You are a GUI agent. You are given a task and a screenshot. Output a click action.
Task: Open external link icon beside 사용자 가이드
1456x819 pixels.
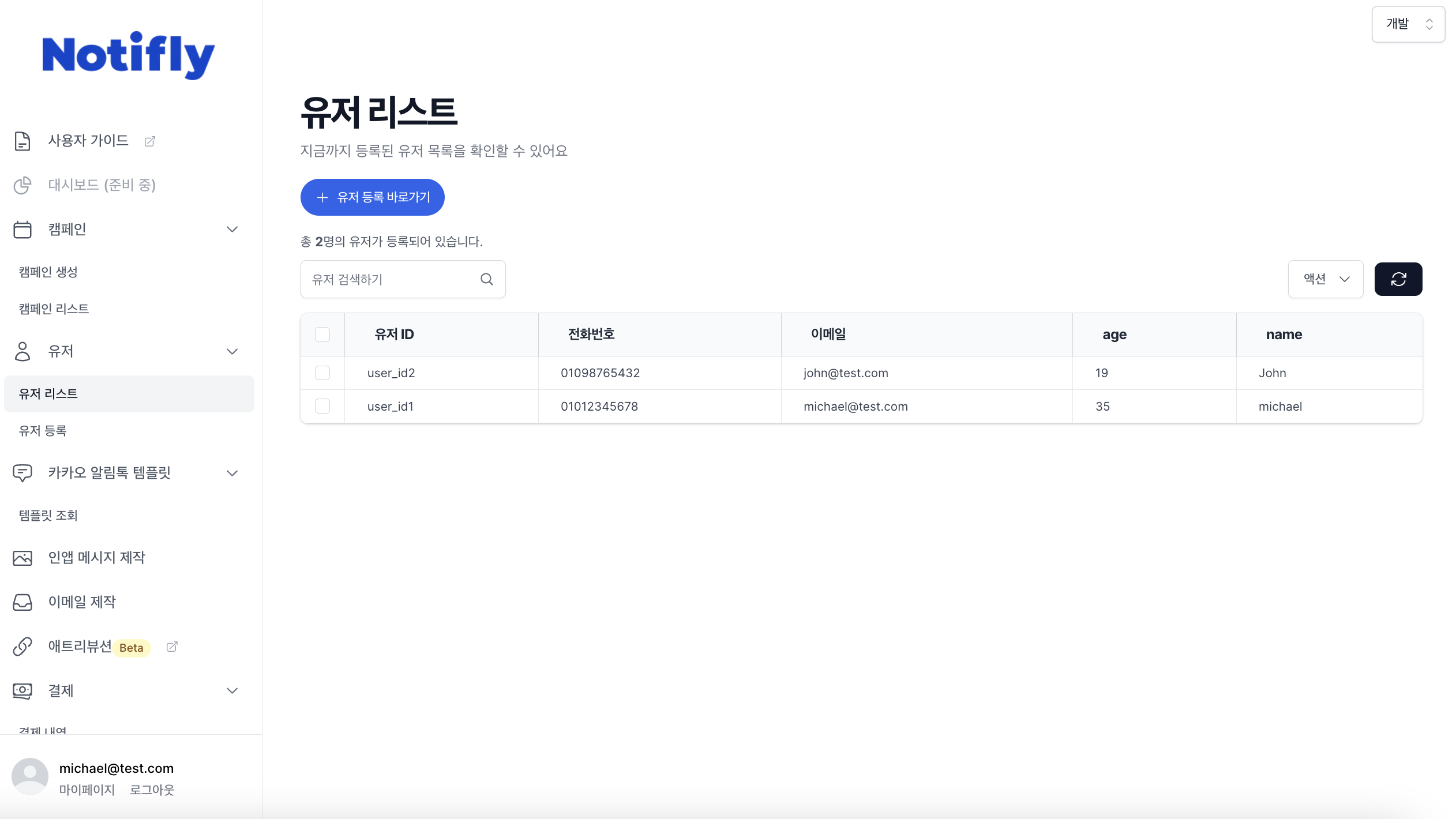click(x=149, y=141)
